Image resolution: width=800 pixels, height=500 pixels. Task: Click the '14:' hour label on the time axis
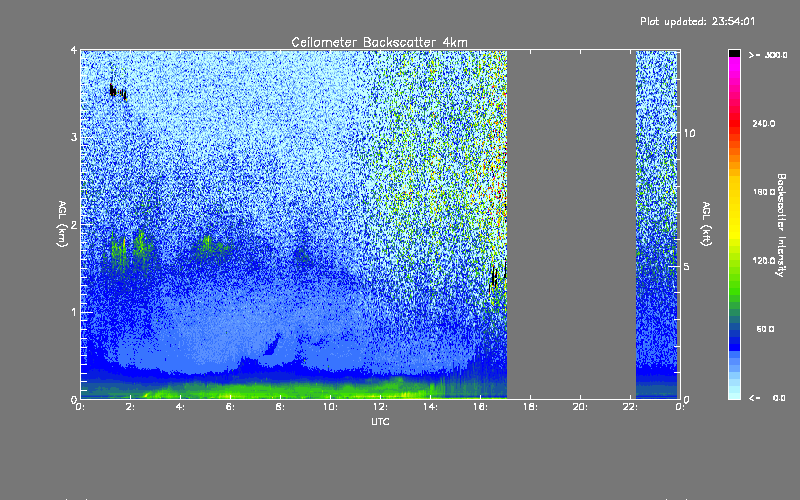coord(431,407)
